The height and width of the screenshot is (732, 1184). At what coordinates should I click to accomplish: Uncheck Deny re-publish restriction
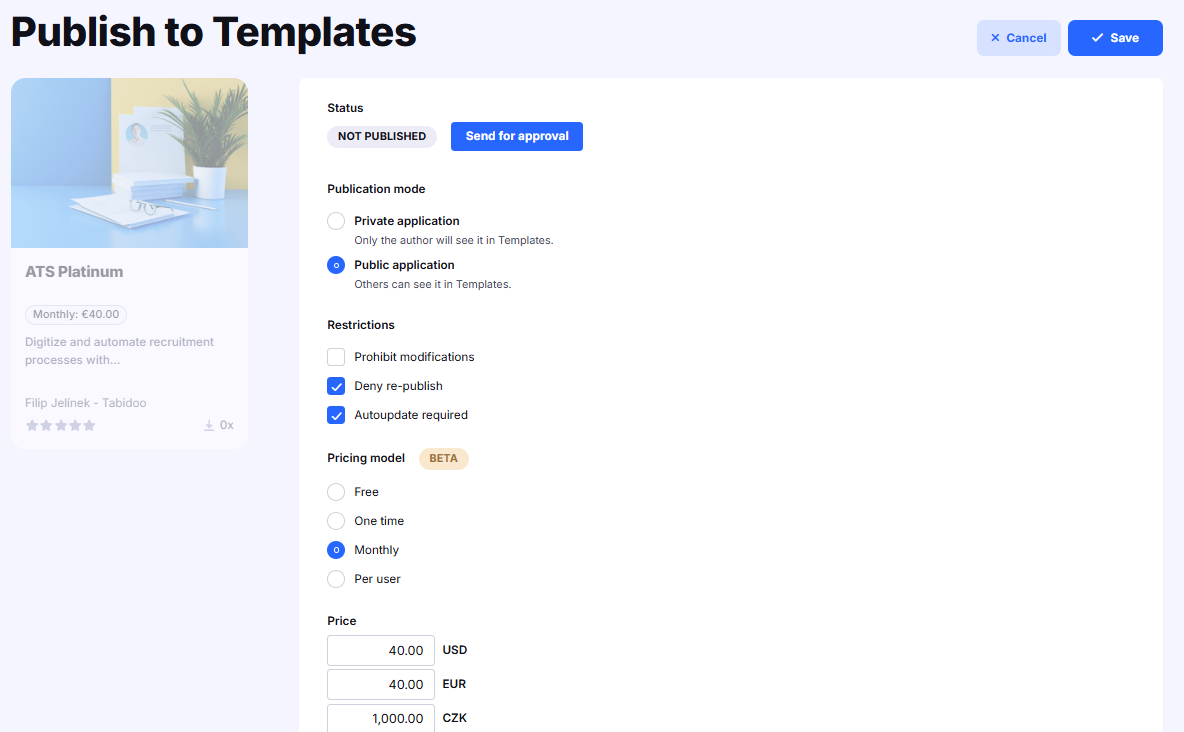(x=336, y=386)
